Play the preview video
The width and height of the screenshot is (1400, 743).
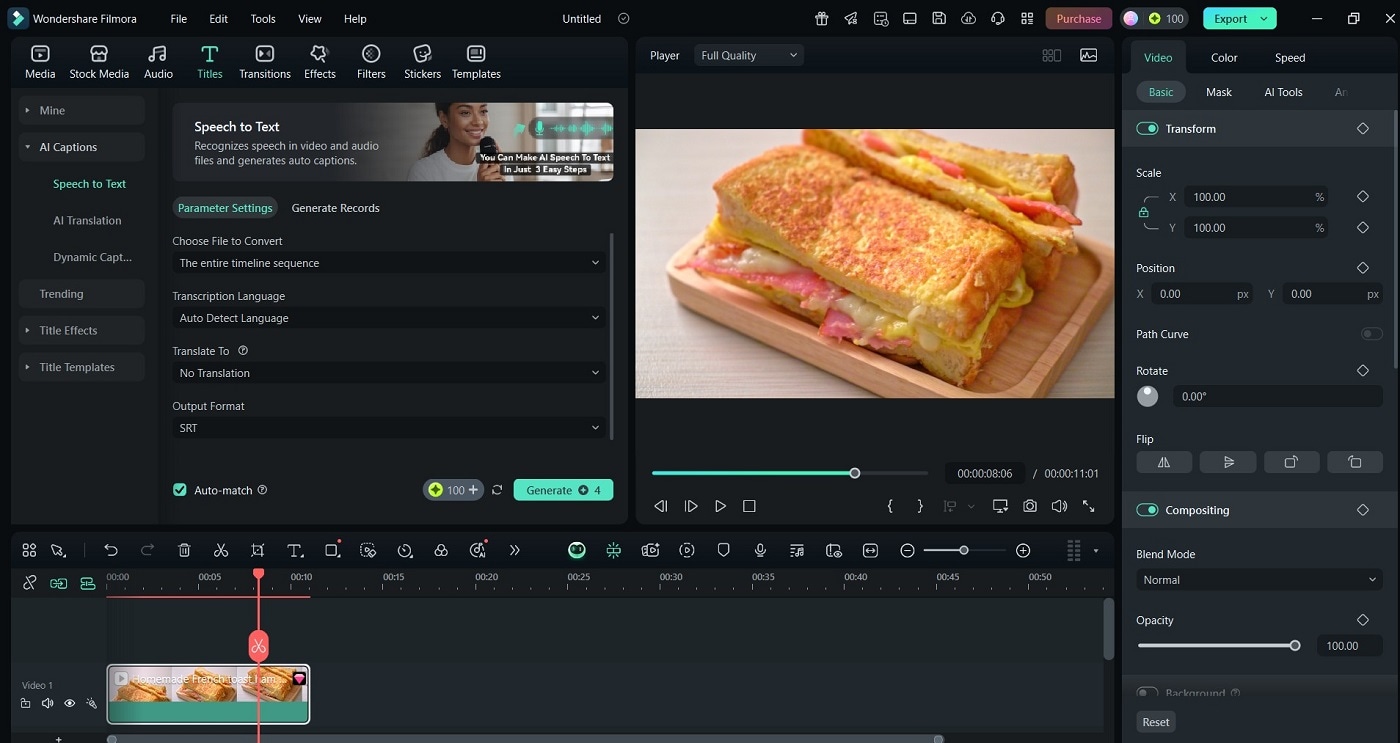[x=720, y=506]
